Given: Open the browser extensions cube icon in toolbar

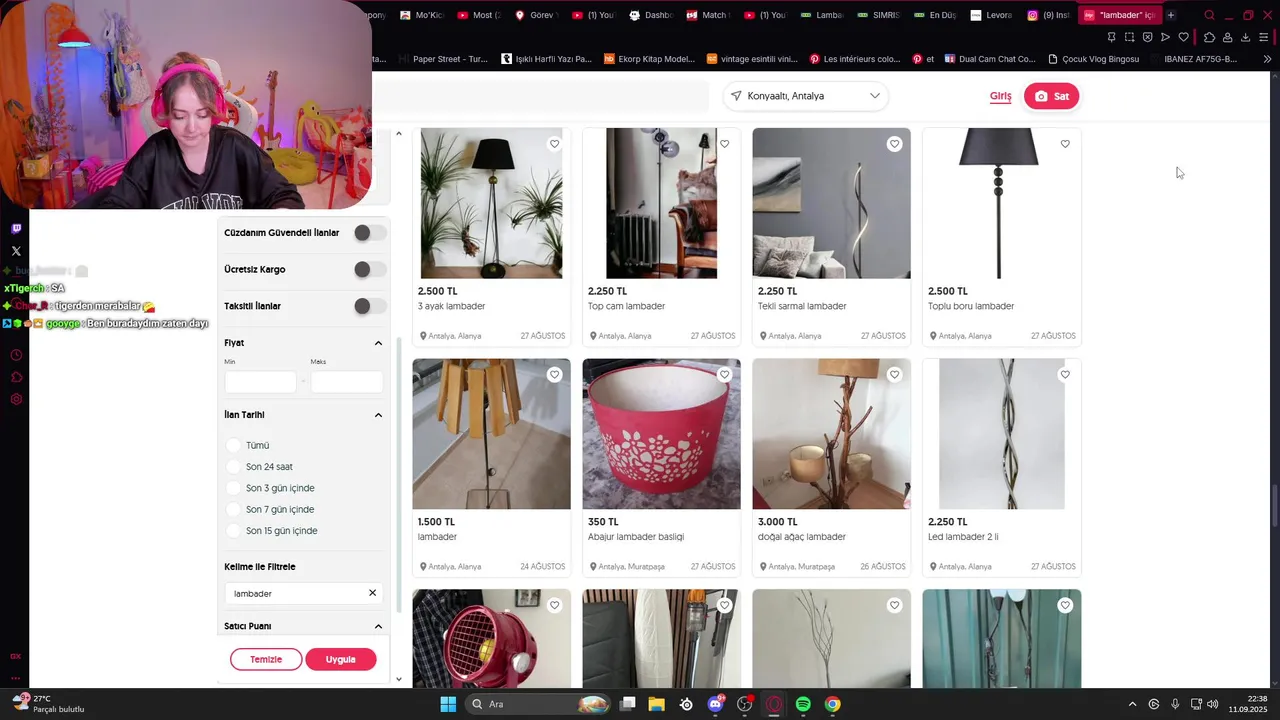Looking at the screenshot, I should pyautogui.click(x=1209, y=37).
